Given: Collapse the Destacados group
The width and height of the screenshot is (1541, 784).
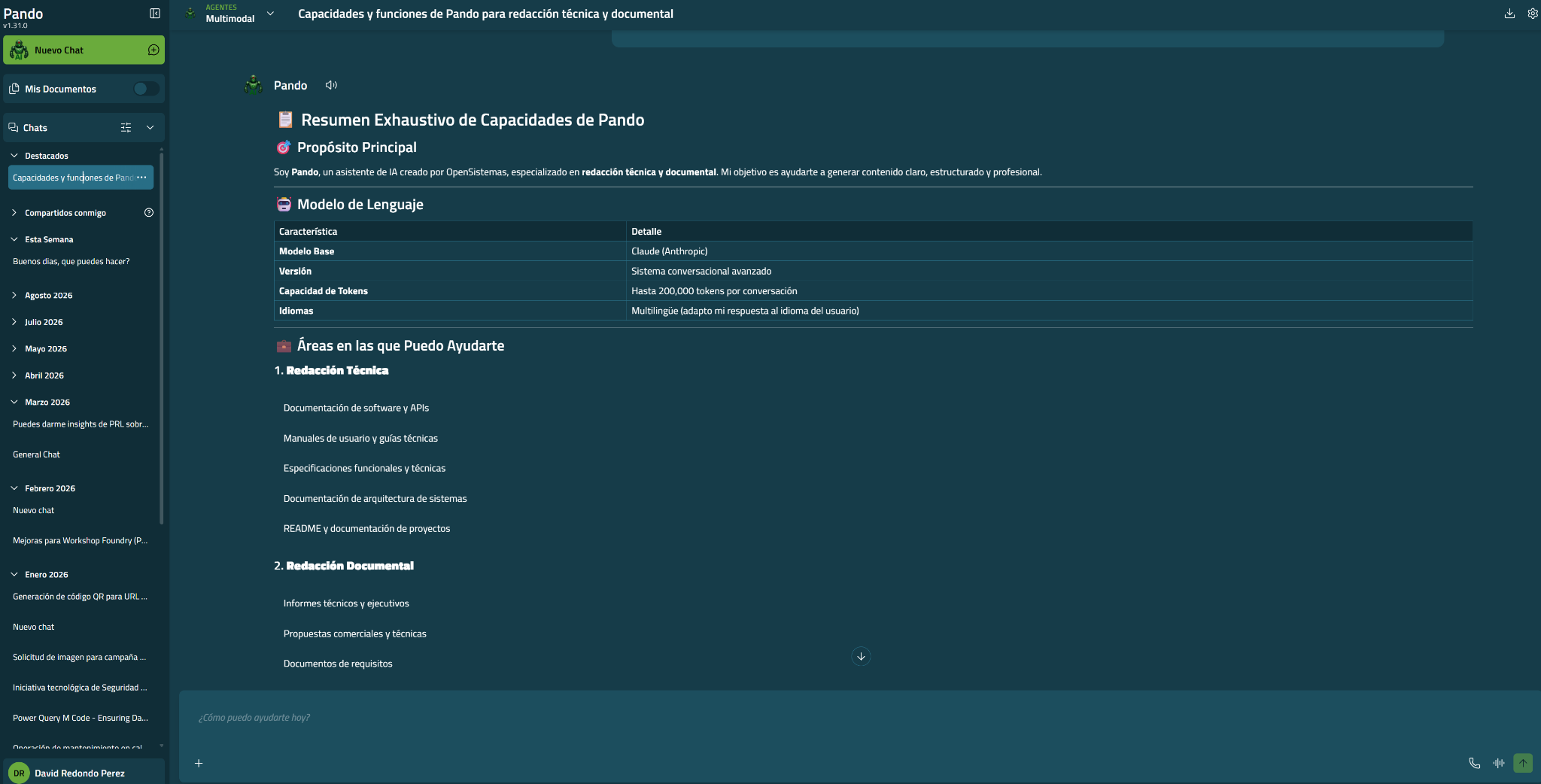Looking at the screenshot, I should point(14,156).
